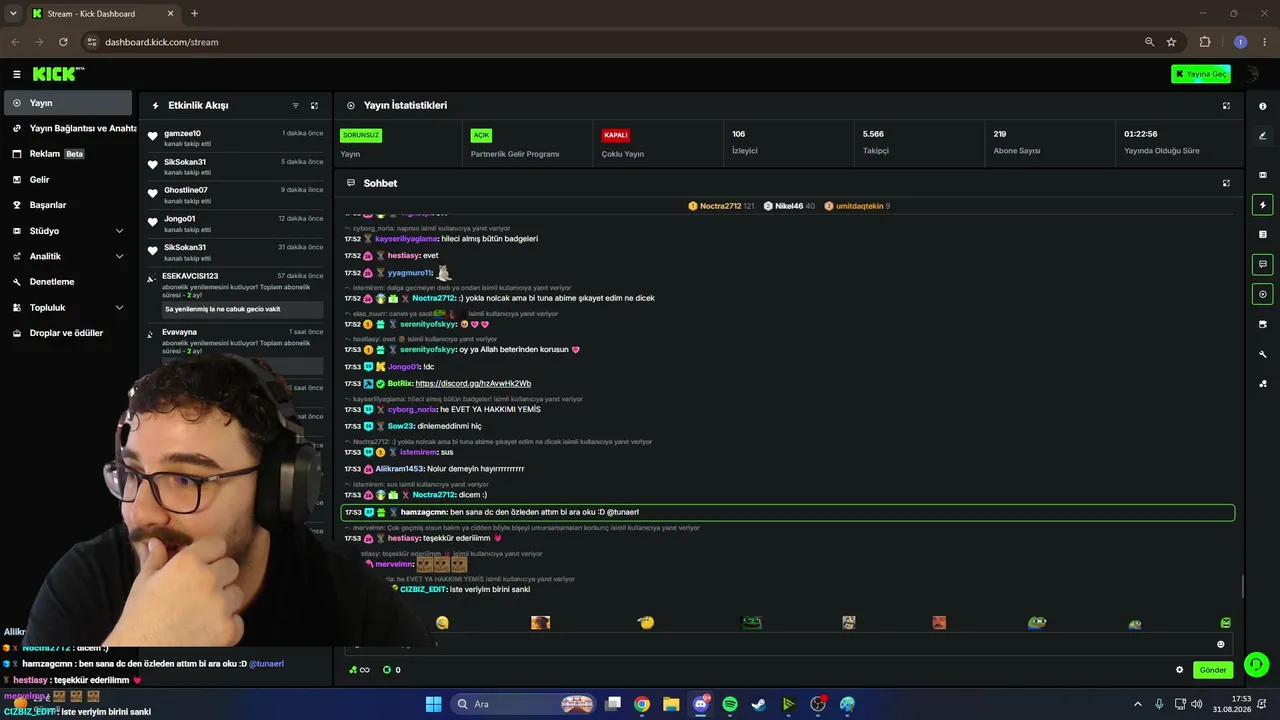Select the green square emote at far right

pyautogui.click(x=1225, y=623)
